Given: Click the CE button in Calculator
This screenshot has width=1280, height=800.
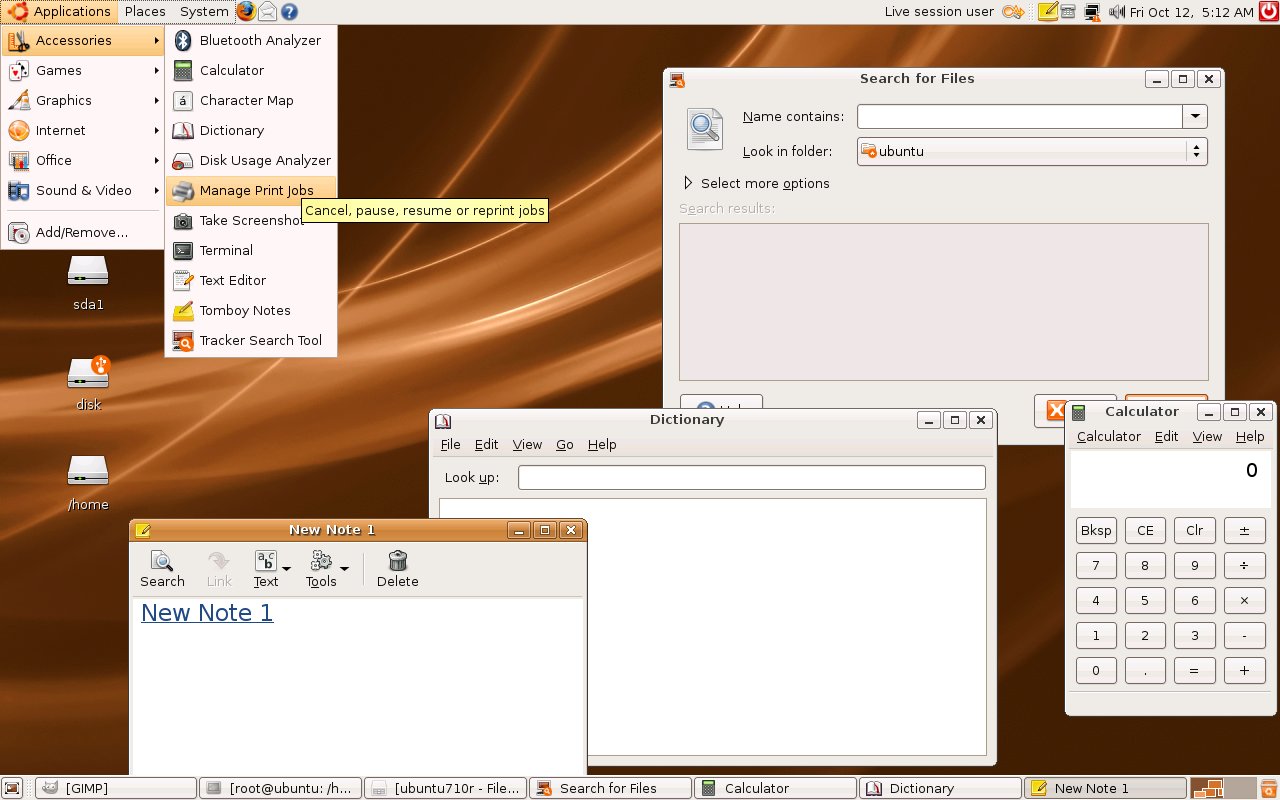Looking at the screenshot, I should (x=1145, y=530).
